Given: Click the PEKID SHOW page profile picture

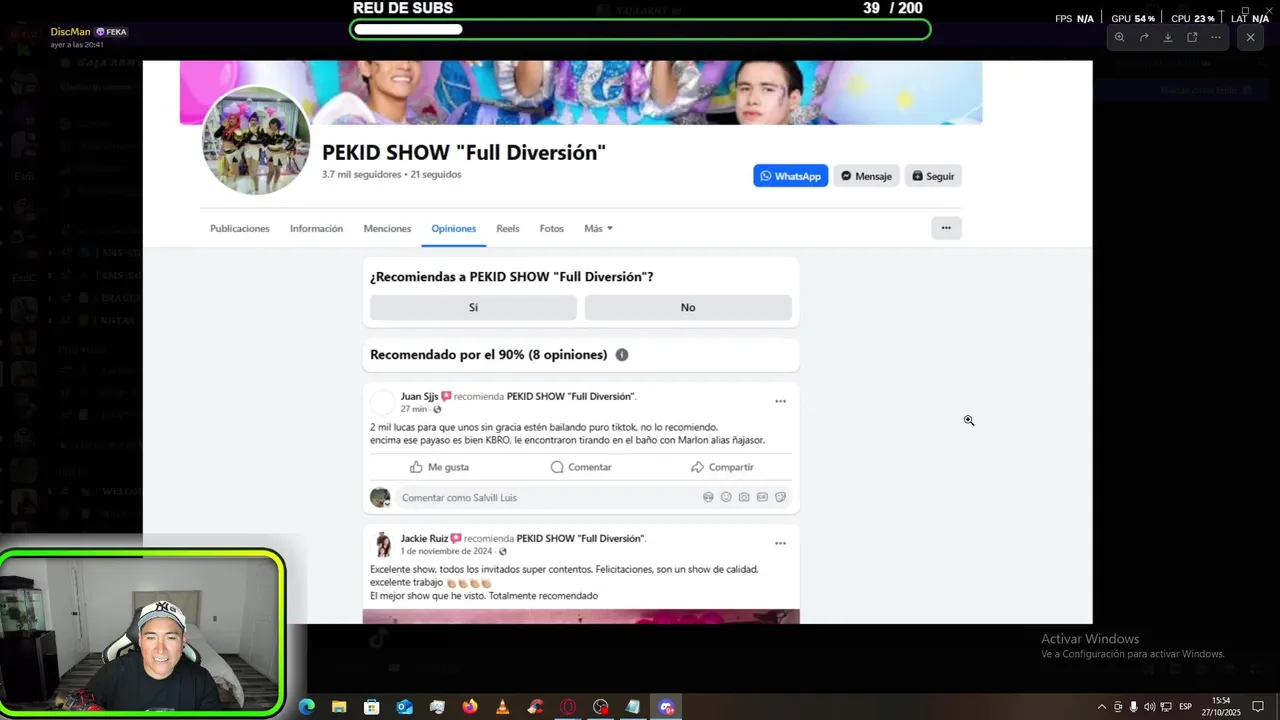Looking at the screenshot, I should pyautogui.click(x=256, y=141).
